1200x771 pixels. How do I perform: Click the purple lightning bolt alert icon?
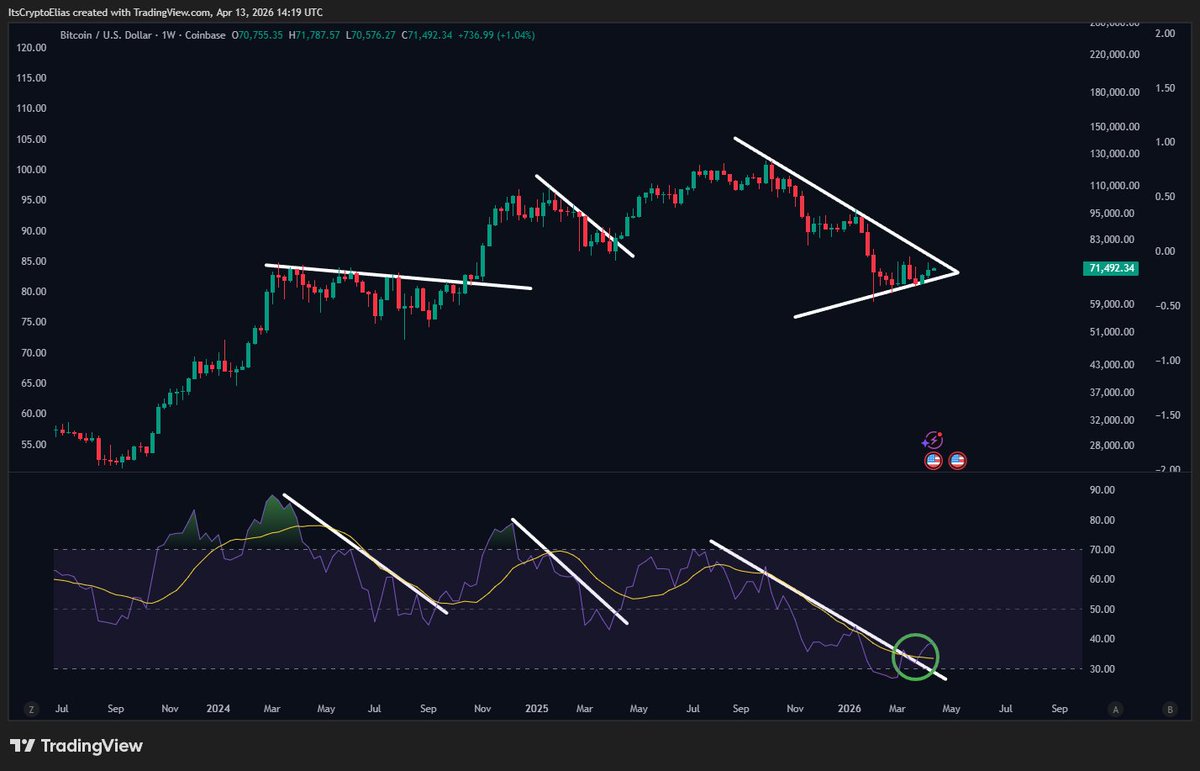click(x=932, y=440)
